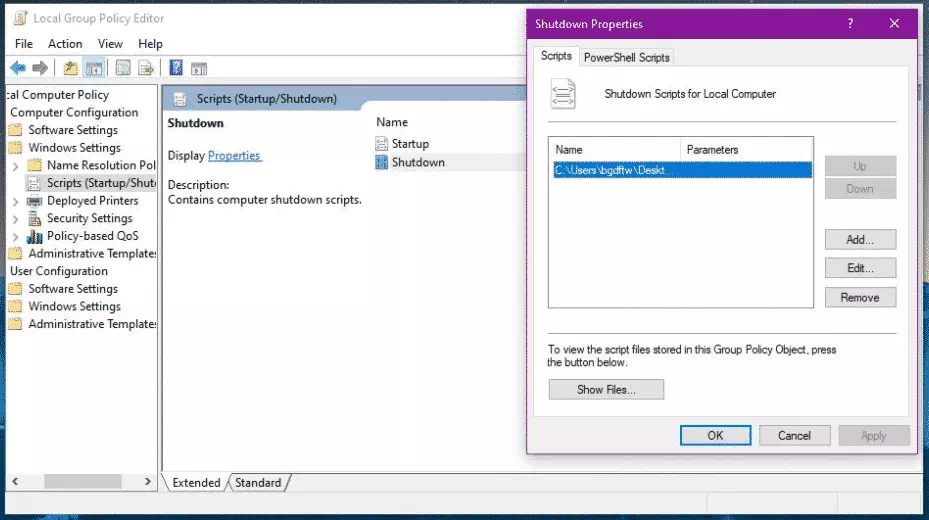Select Startup in the scripts list
The image size is (929, 520).
point(410,144)
